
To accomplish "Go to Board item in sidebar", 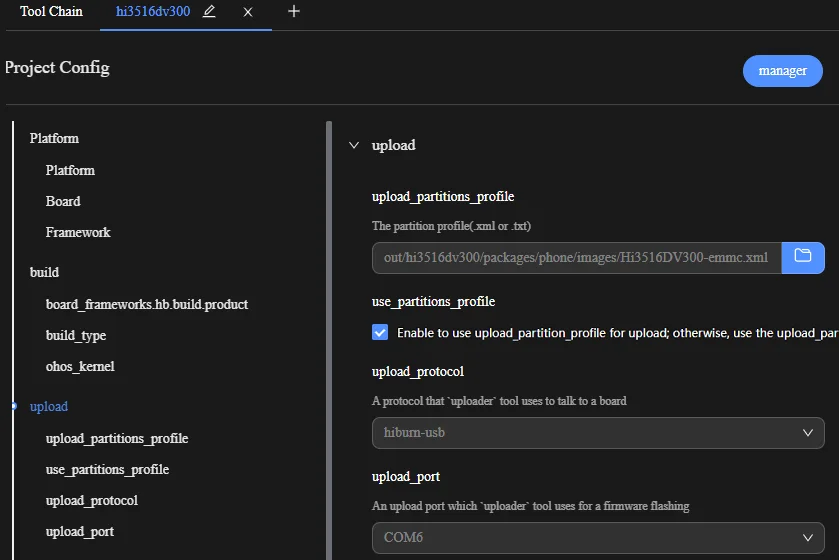I will pyautogui.click(x=63, y=202).
